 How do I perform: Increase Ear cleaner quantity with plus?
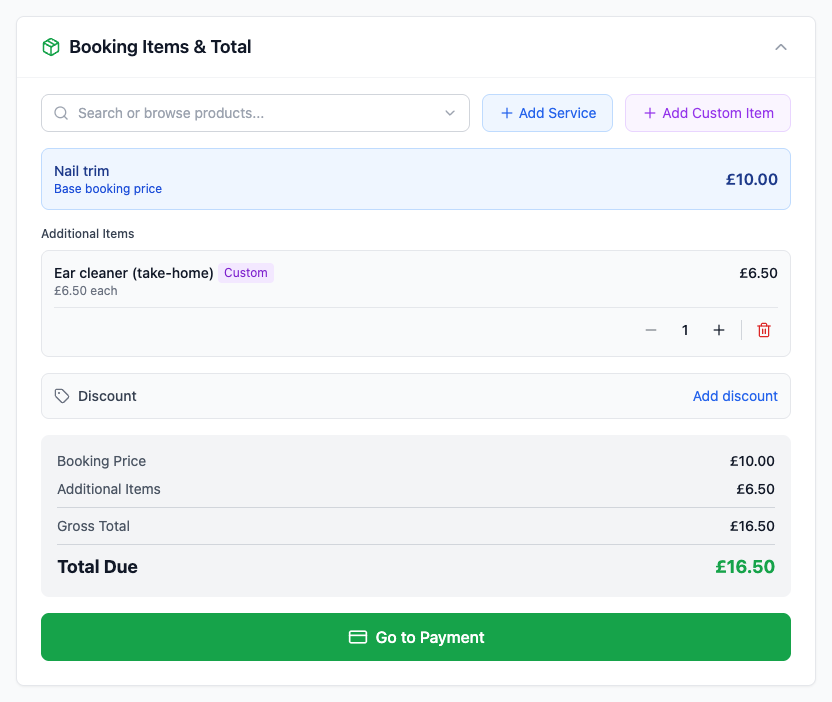pyautogui.click(x=718, y=330)
